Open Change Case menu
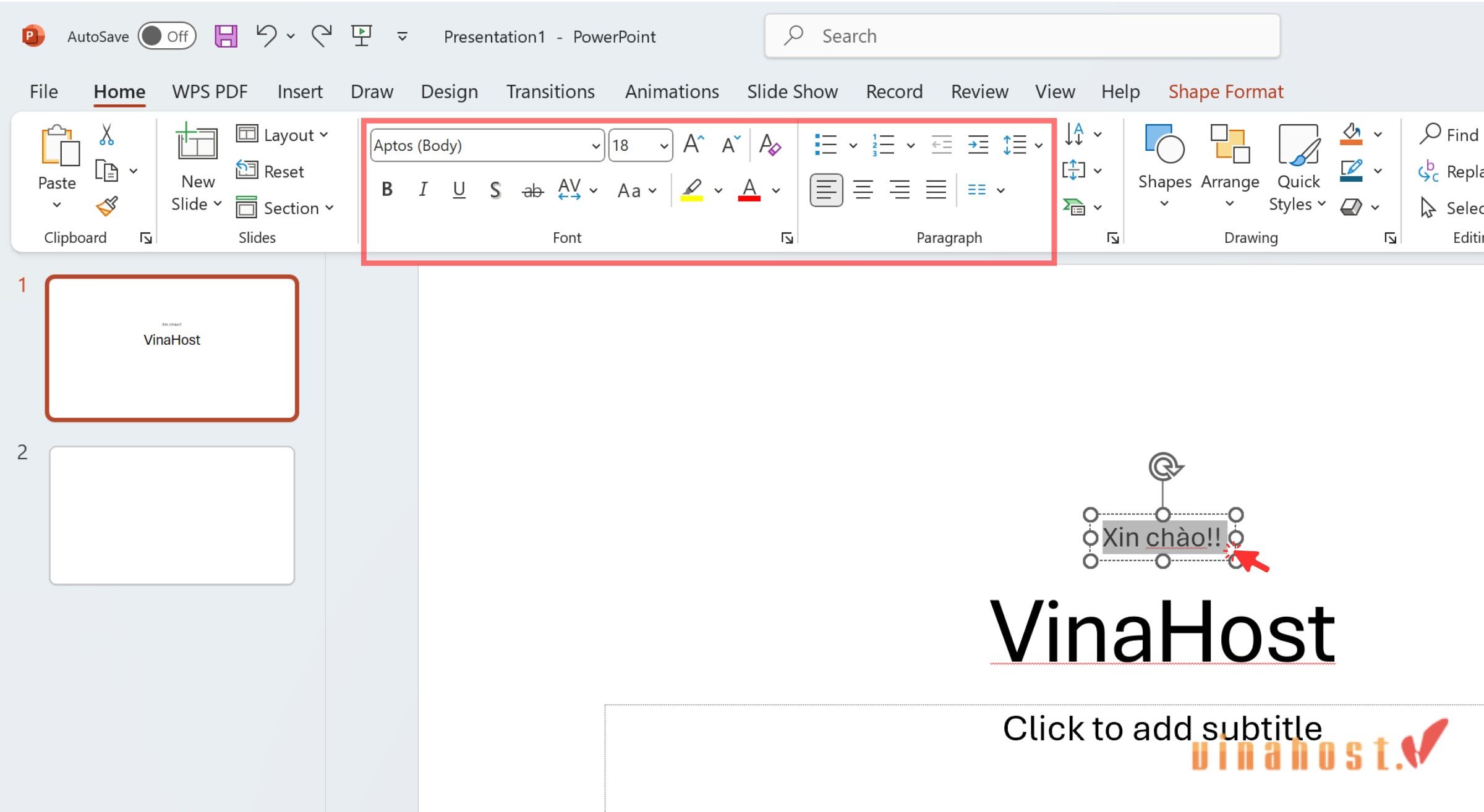Image resolution: width=1484 pixels, height=812 pixels. [x=636, y=190]
